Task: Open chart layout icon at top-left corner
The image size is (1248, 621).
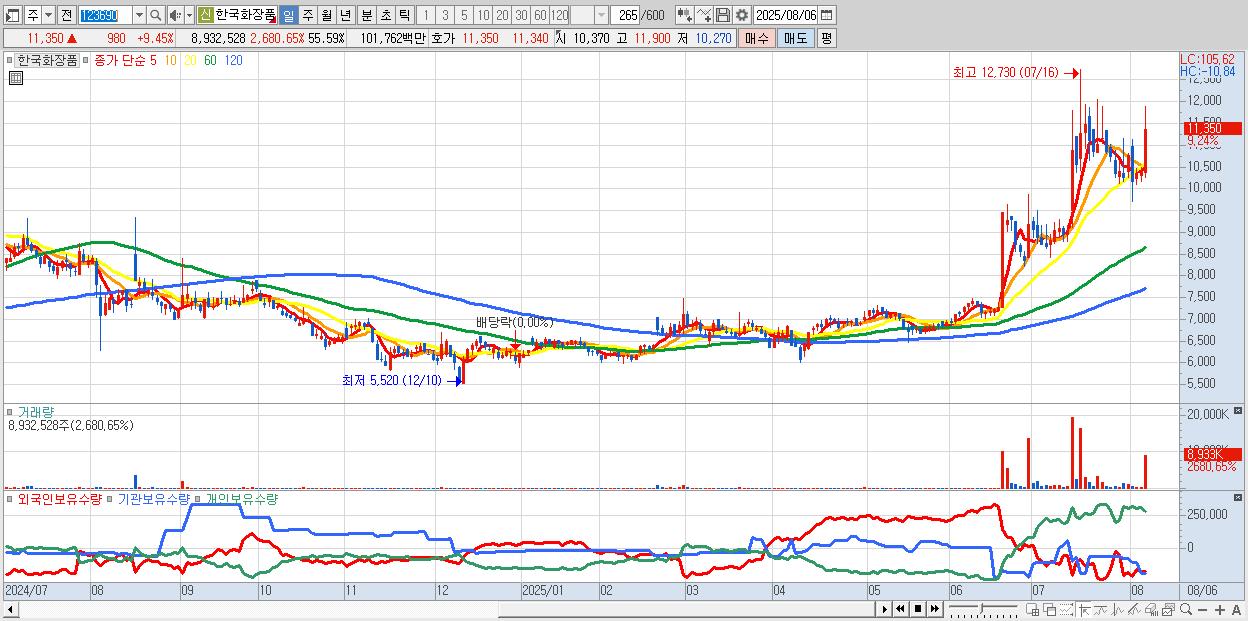Action: [13, 15]
